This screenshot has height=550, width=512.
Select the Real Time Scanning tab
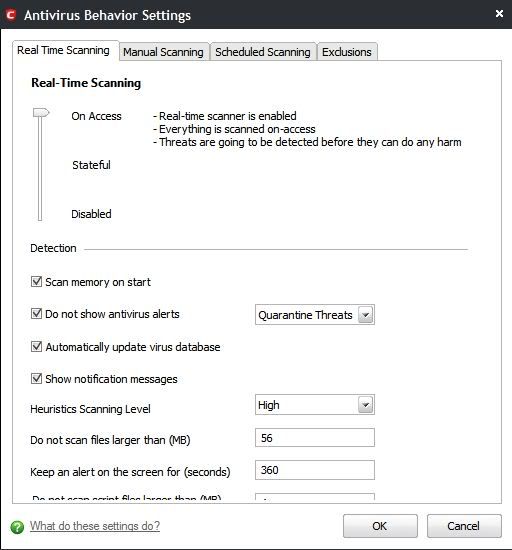point(63,51)
